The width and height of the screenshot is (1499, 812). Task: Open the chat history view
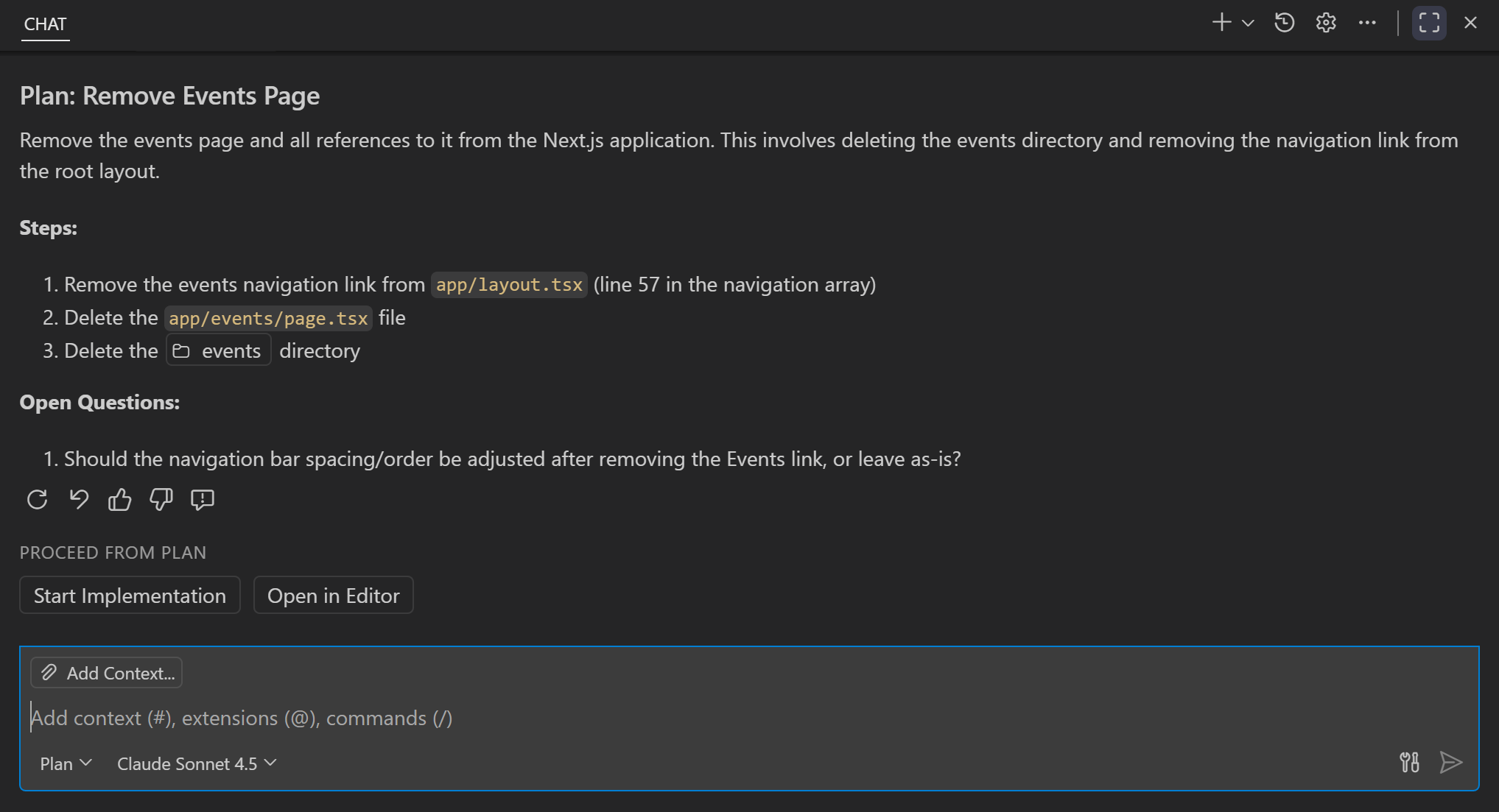click(1284, 23)
